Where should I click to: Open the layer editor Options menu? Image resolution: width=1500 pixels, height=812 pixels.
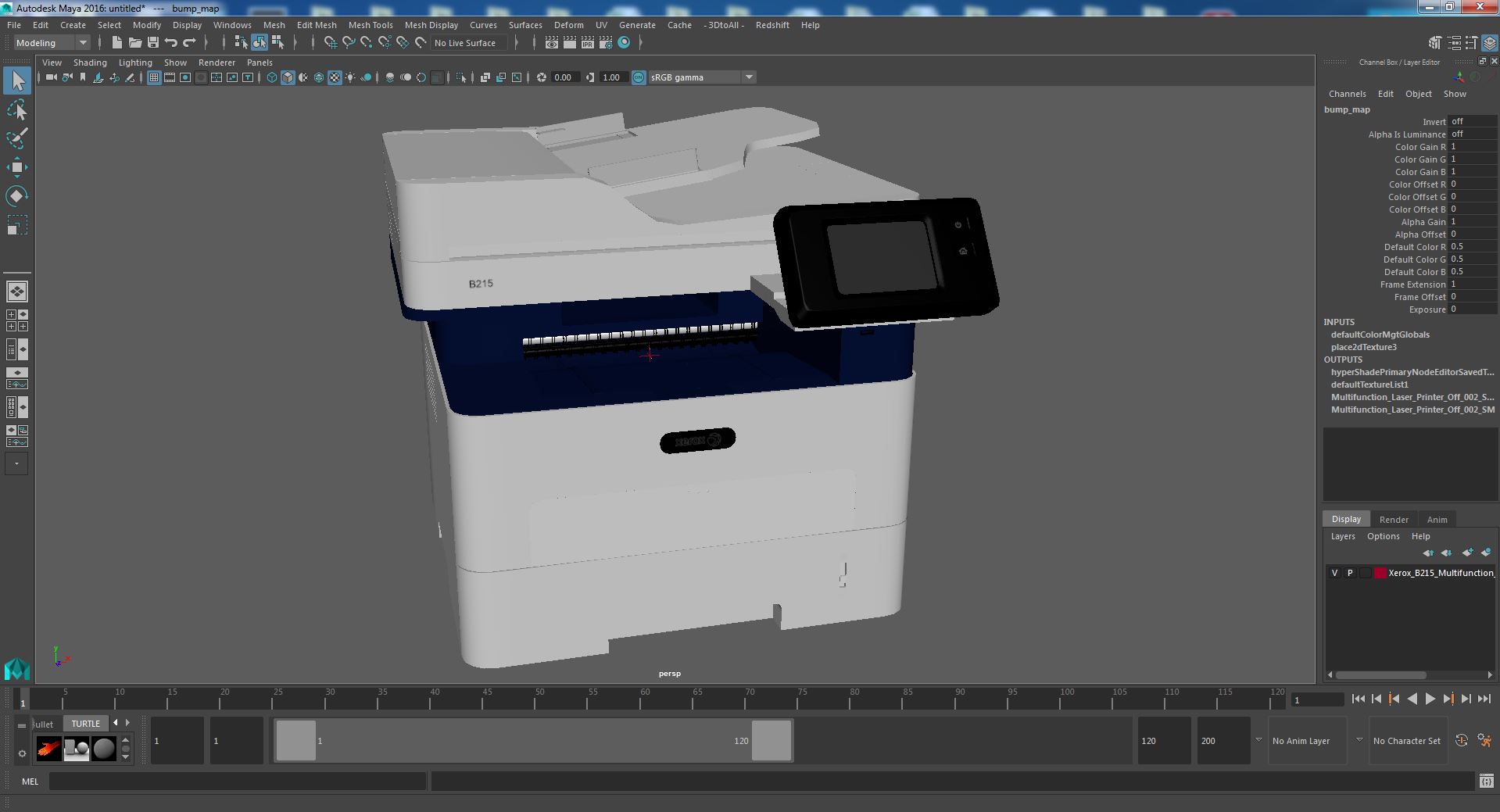point(1383,536)
